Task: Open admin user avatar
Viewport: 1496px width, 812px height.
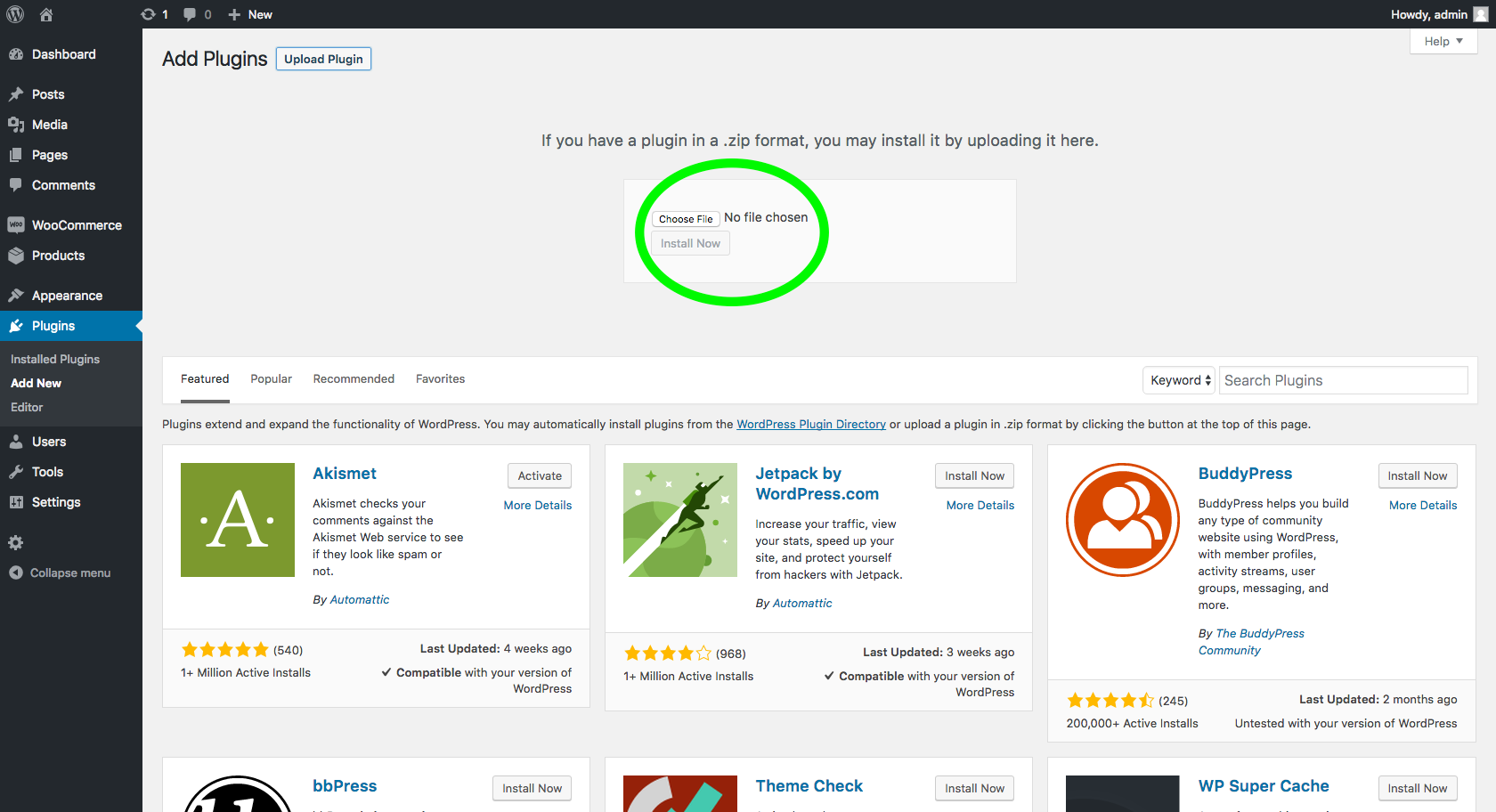Action: 1480,14
